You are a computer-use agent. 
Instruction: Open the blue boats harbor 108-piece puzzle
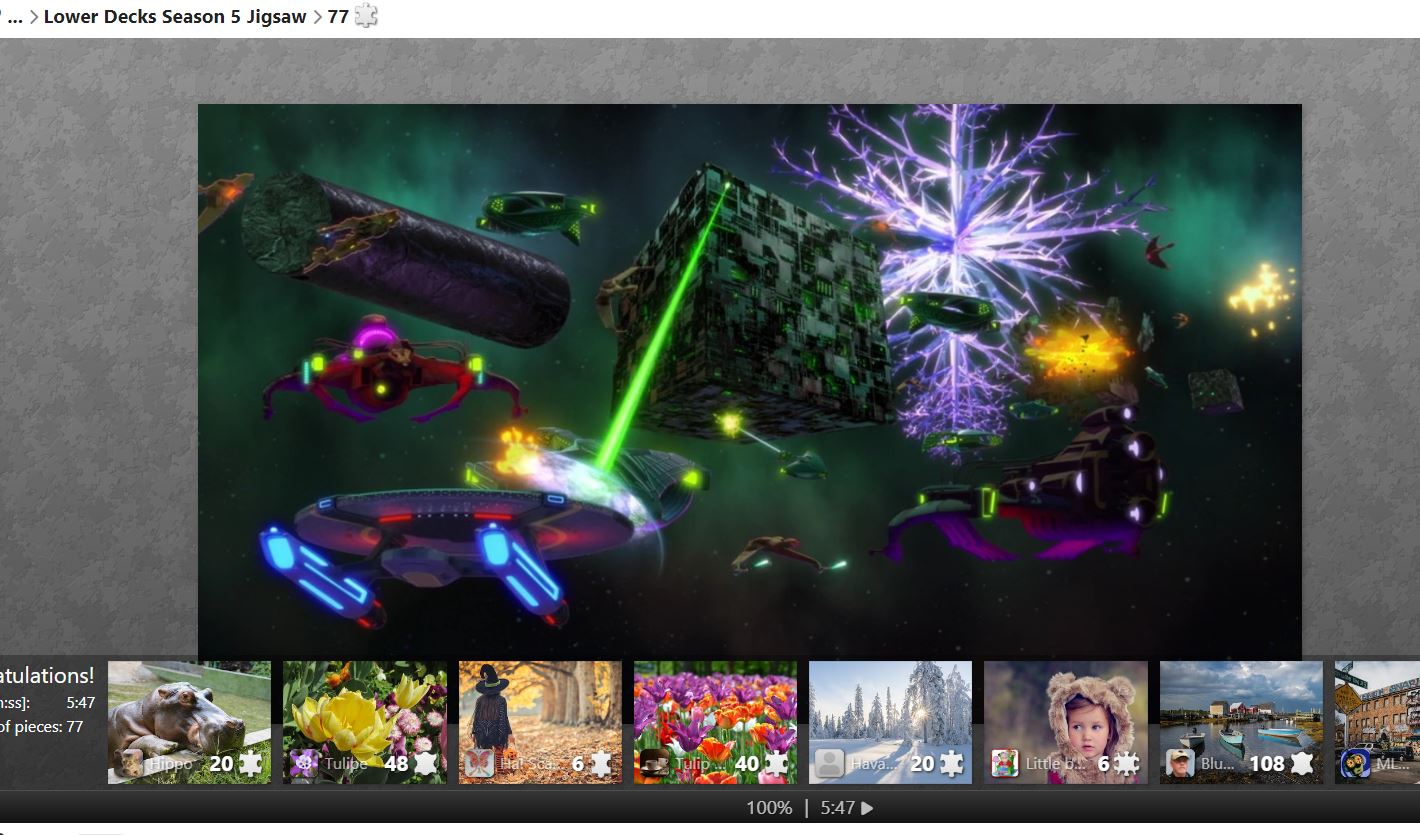pyautogui.click(x=1241, y=722)
